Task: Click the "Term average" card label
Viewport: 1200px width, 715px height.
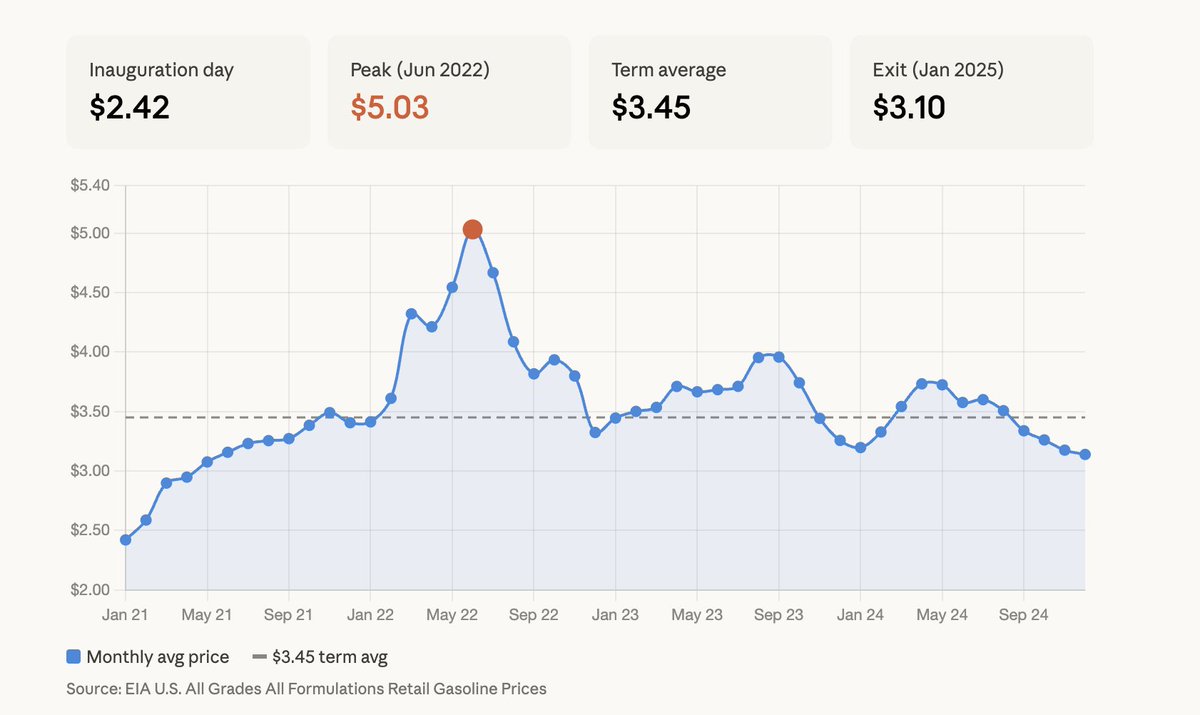Action: [x=669, y=70]
